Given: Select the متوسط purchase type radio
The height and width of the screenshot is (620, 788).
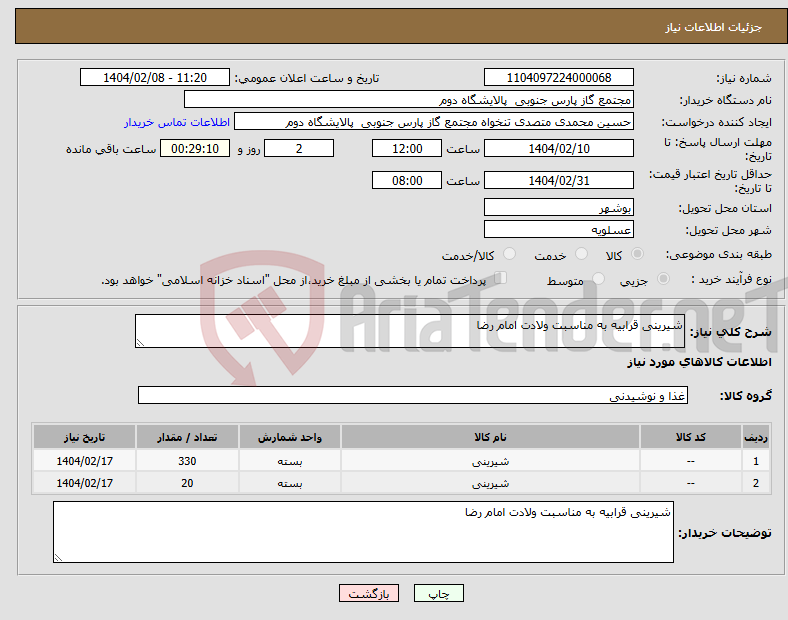Looking at the screenshot, I should 599,278.
